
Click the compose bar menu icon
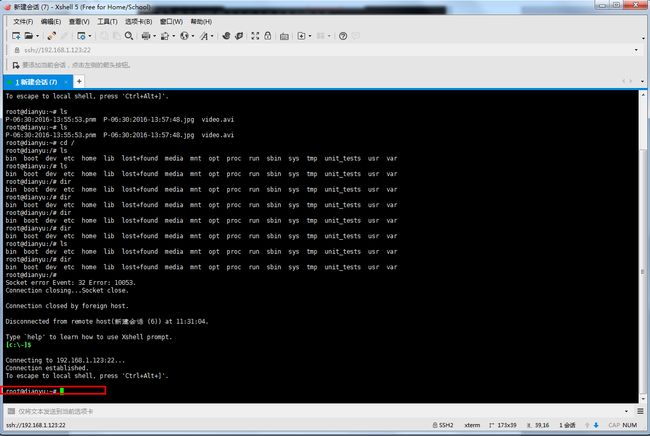640,412
